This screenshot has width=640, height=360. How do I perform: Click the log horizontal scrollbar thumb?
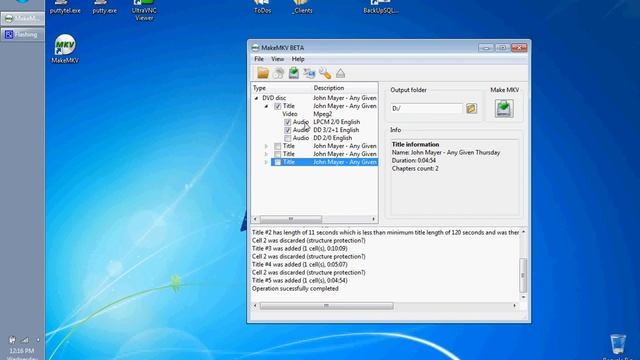(x=327, y=306)
